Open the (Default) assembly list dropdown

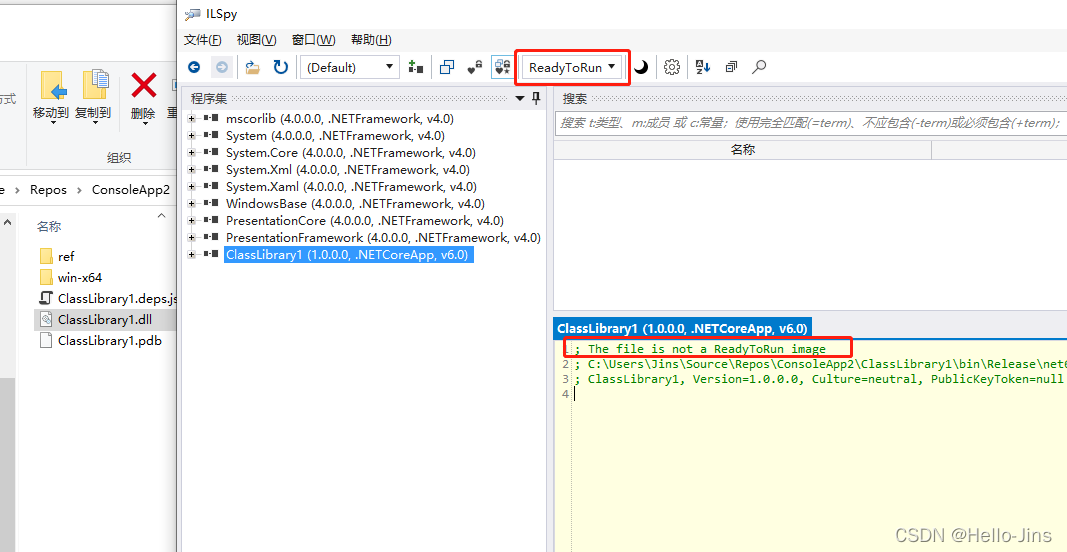(x=350, y=67)
